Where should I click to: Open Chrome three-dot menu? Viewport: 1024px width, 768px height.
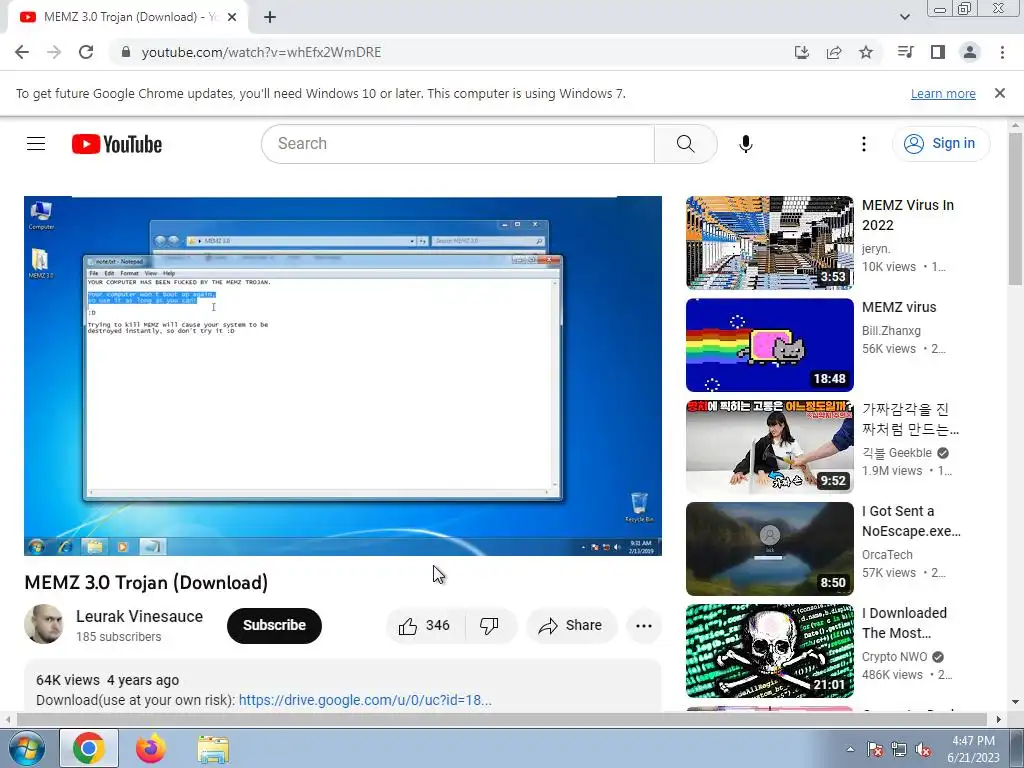point(1002,52)
